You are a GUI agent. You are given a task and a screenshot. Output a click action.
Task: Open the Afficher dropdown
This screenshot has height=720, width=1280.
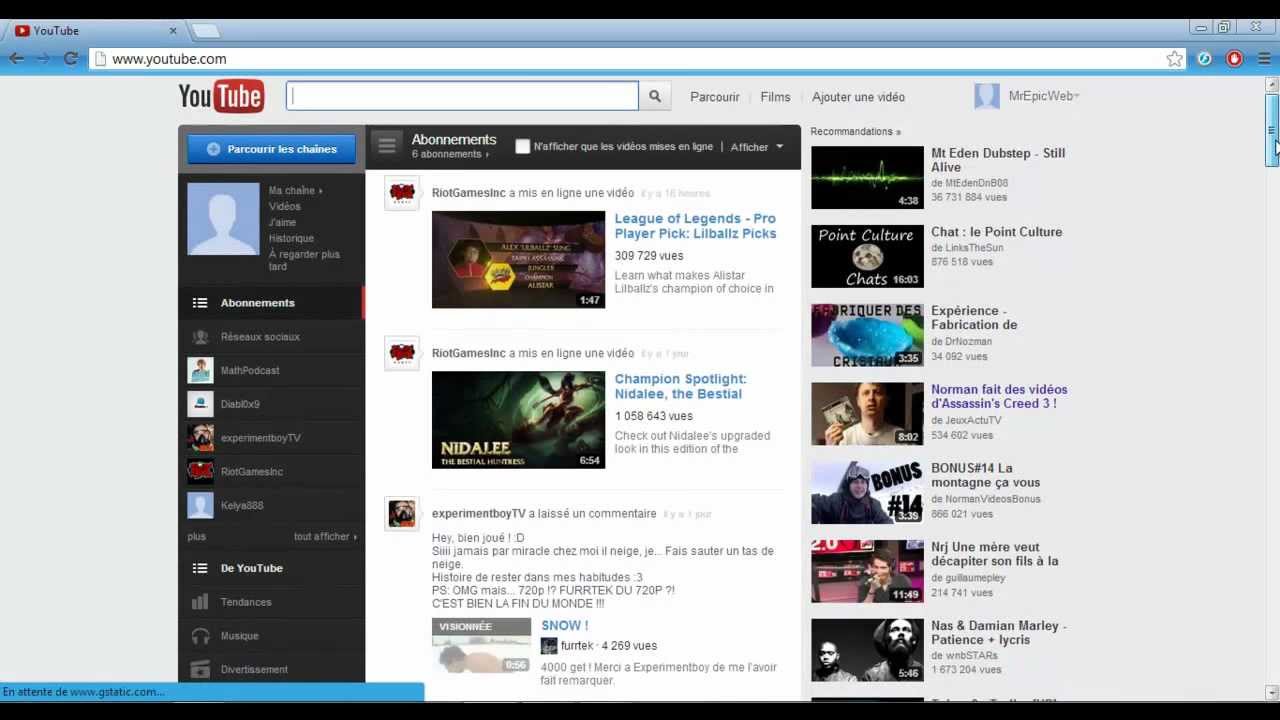tap(757, 147)
